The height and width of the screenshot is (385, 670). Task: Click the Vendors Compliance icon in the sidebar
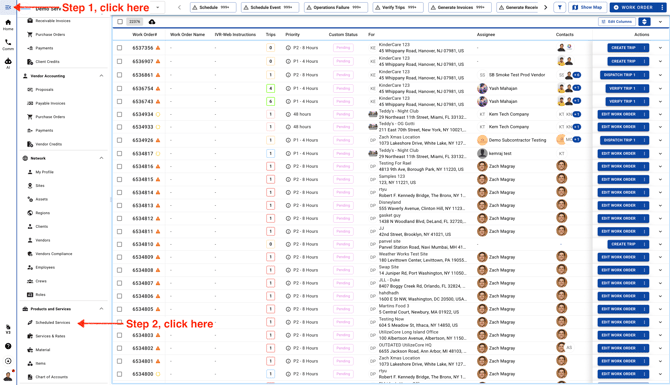click(30, 254)
